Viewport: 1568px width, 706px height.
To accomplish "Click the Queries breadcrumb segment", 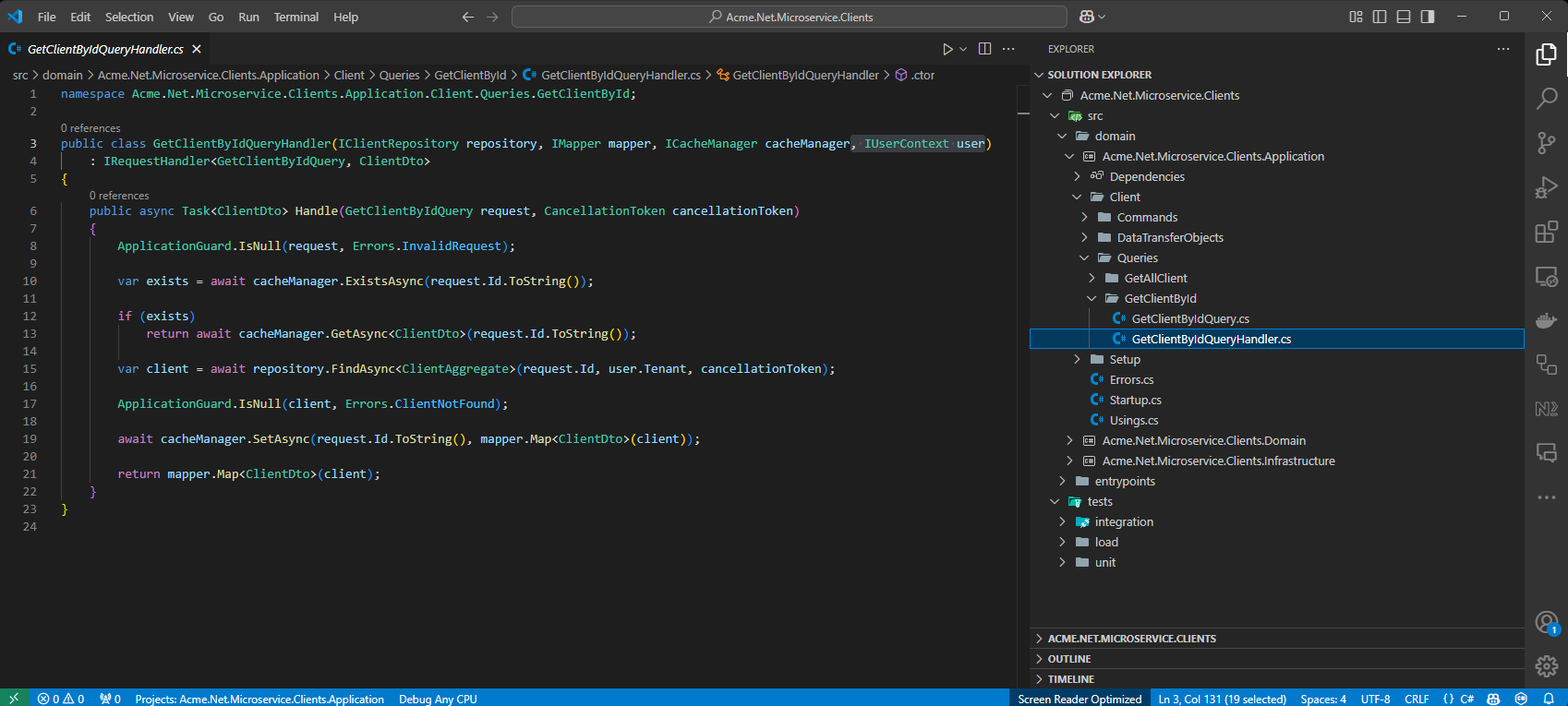I will click(x=399, y=75).
